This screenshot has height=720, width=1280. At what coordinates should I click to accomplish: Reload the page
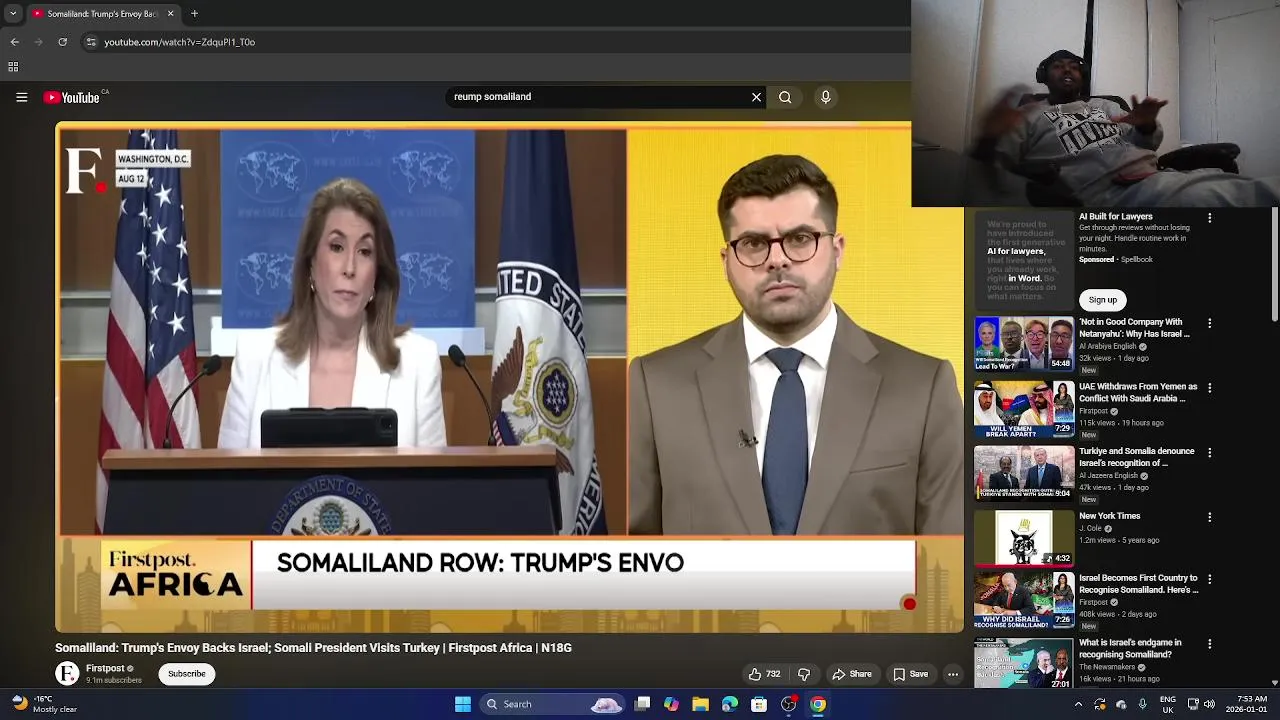[x=63, y=42]
